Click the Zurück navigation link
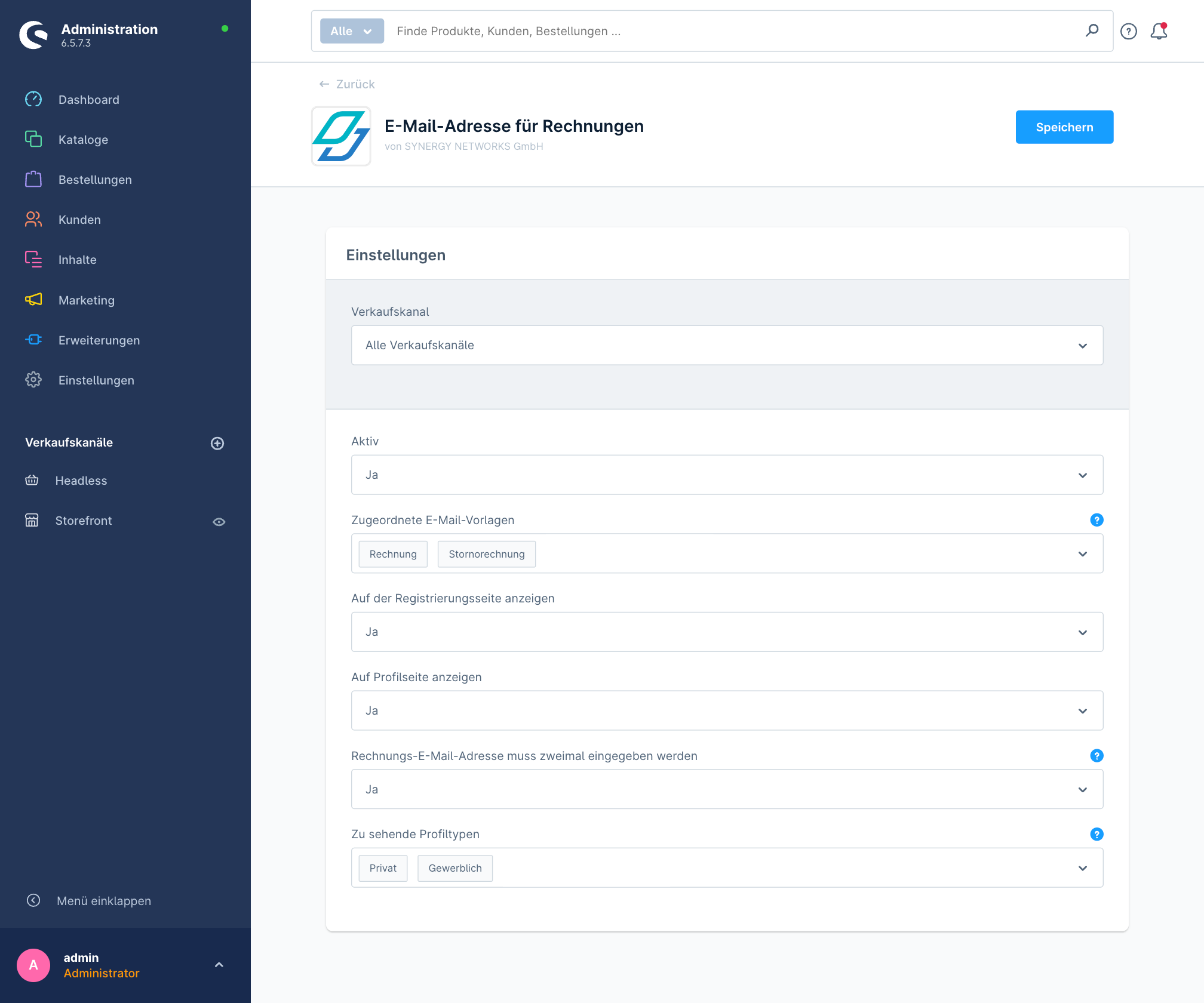 (x=346, y=84)
